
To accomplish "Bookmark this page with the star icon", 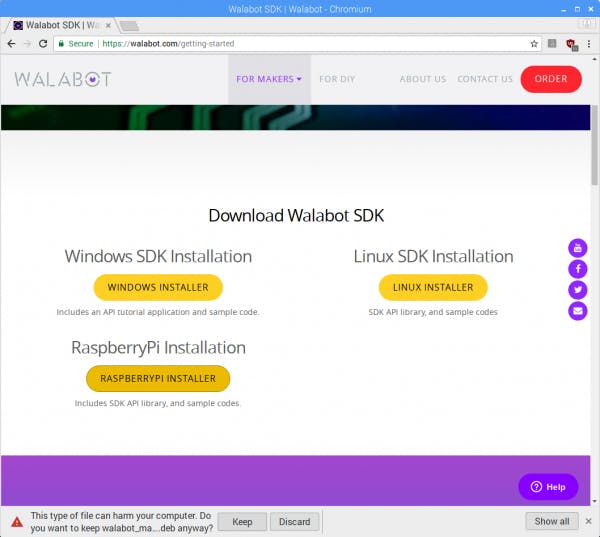I will pos(534,44).
